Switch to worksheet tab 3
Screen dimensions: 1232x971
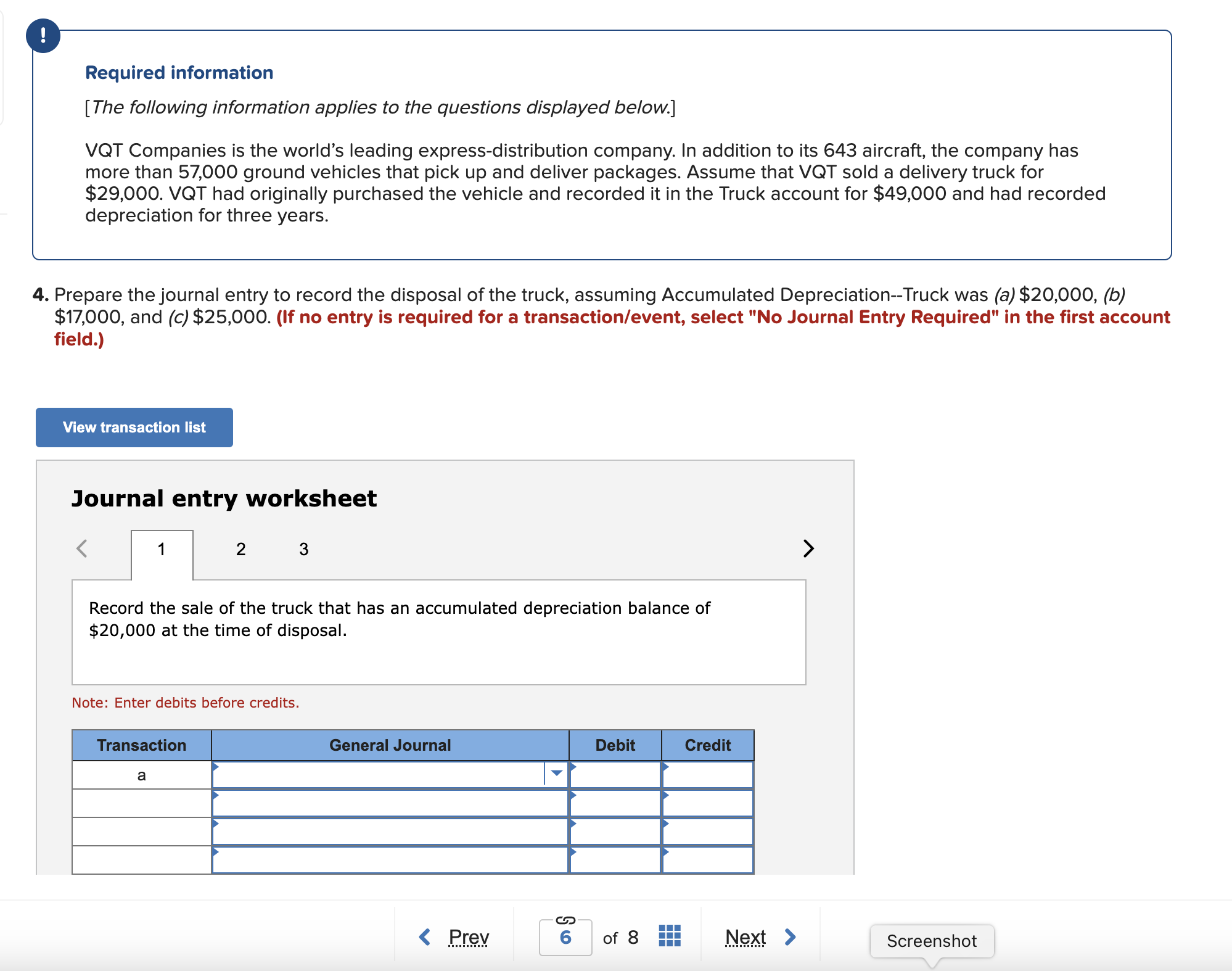coord(303,548)
